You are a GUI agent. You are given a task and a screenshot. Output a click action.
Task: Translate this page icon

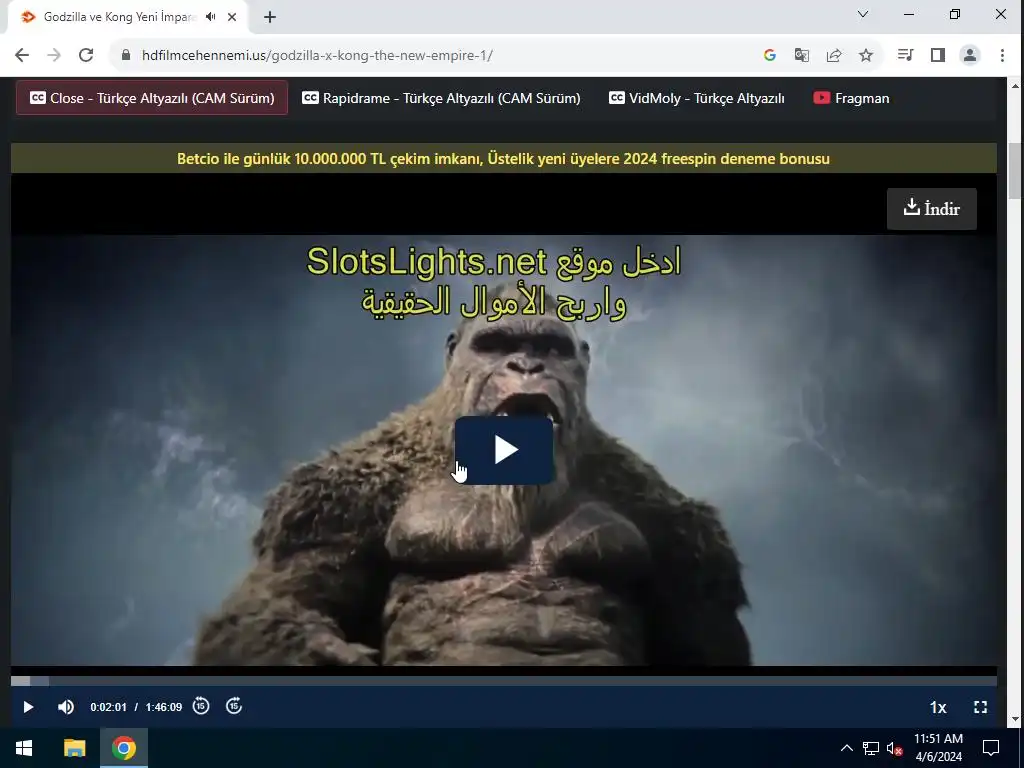tap(802, 56)
